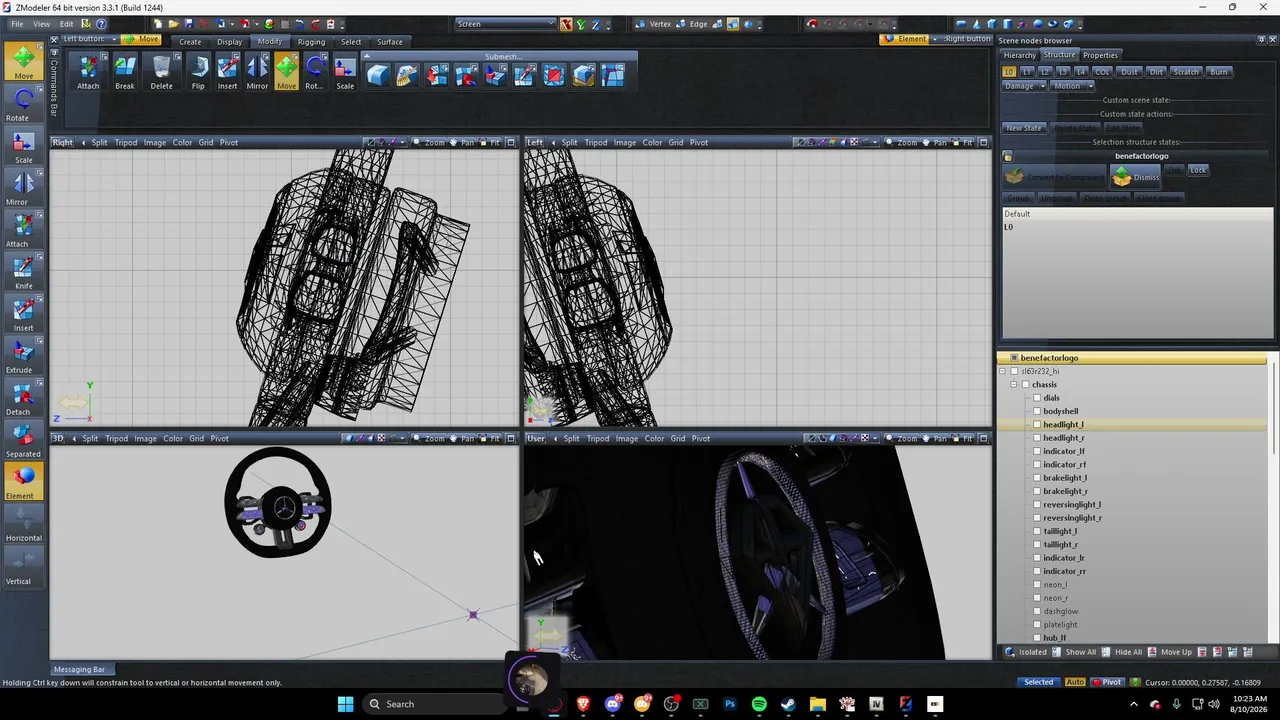Image resolution: width=1280 pixels, height=720 pixels.
Task: Click the Flip tool in Modify ribbon
Action: [198, 72]
